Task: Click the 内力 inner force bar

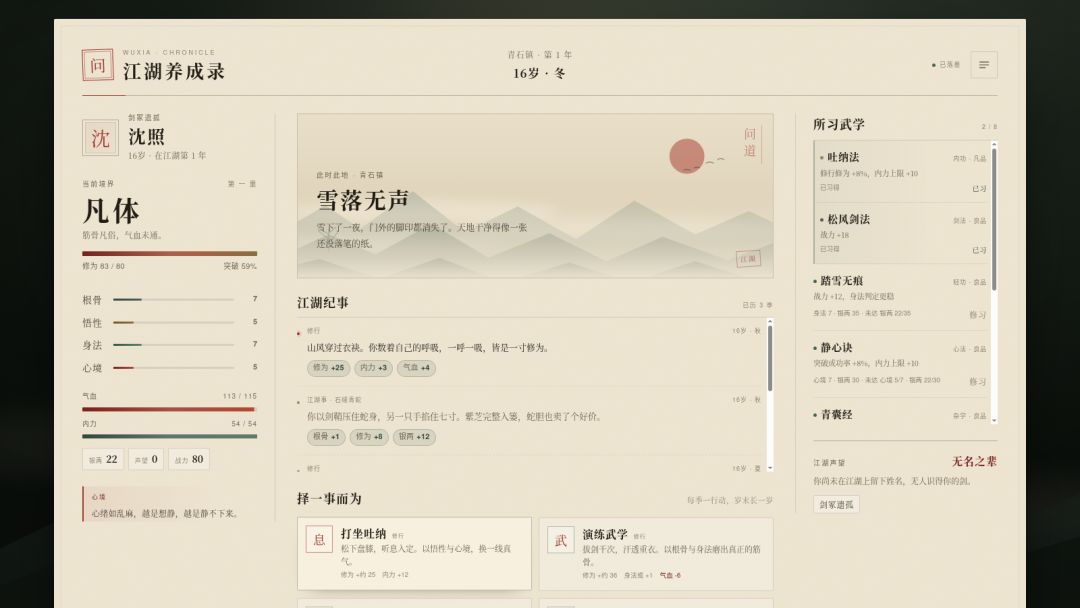Action: pyautogui.click(x=169, y=436)
